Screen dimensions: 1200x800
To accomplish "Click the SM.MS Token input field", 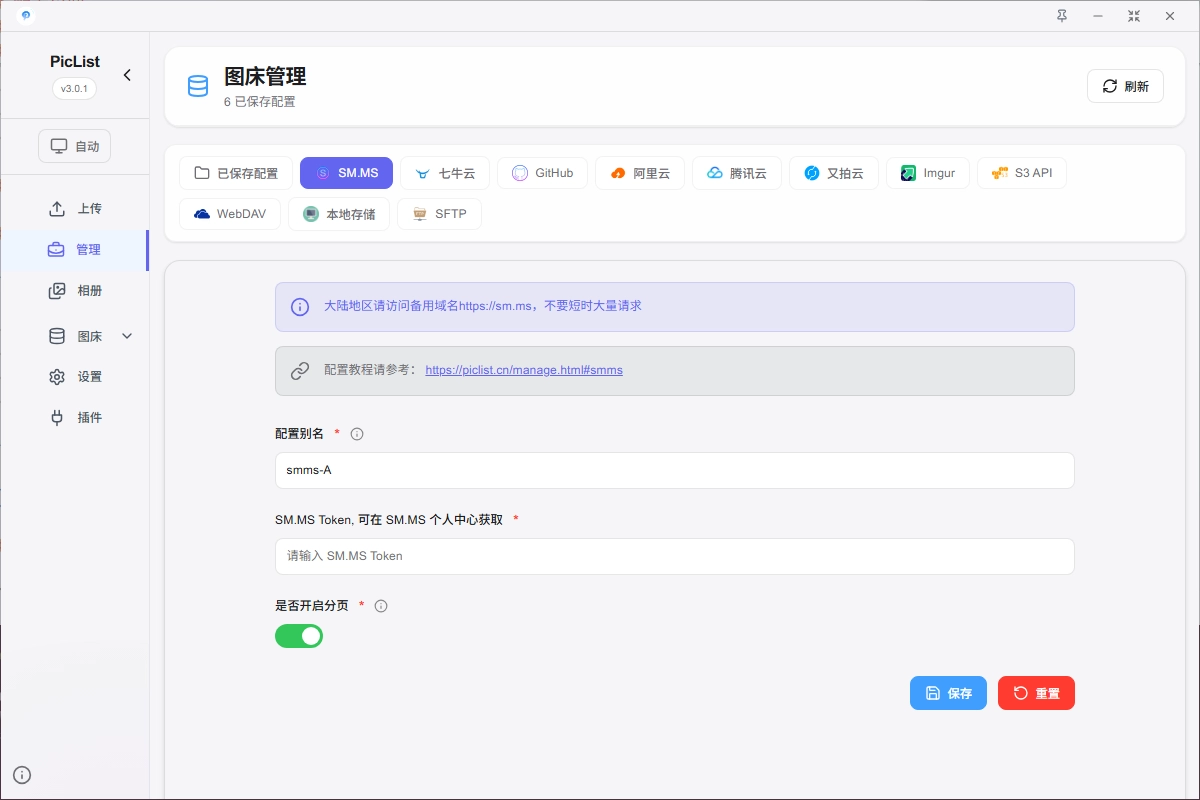I will 674,556.
